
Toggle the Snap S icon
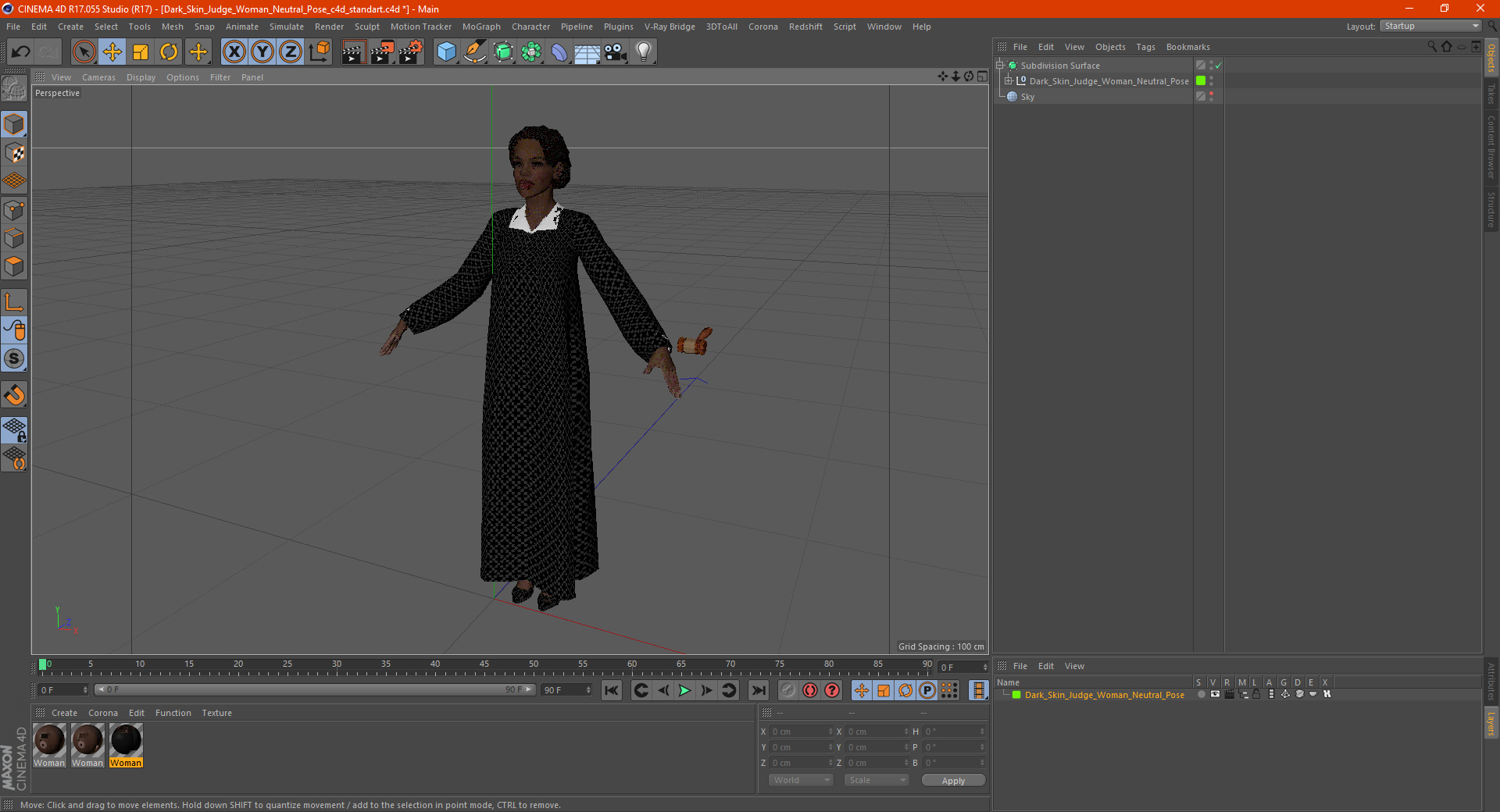(14, 358)
